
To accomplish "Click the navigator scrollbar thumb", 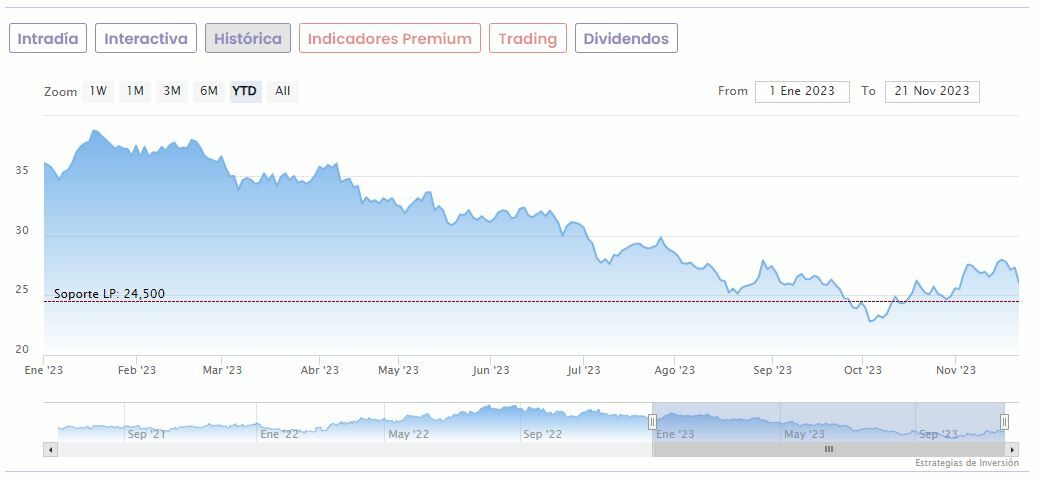I will pyautogui.click(x=828, y=450).
